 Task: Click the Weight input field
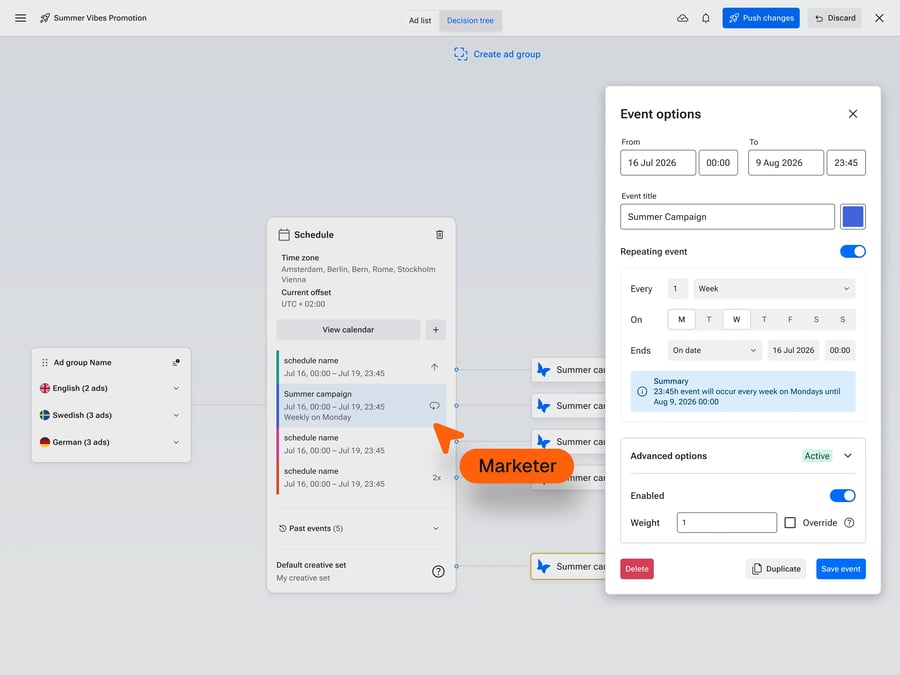point(725,522)
